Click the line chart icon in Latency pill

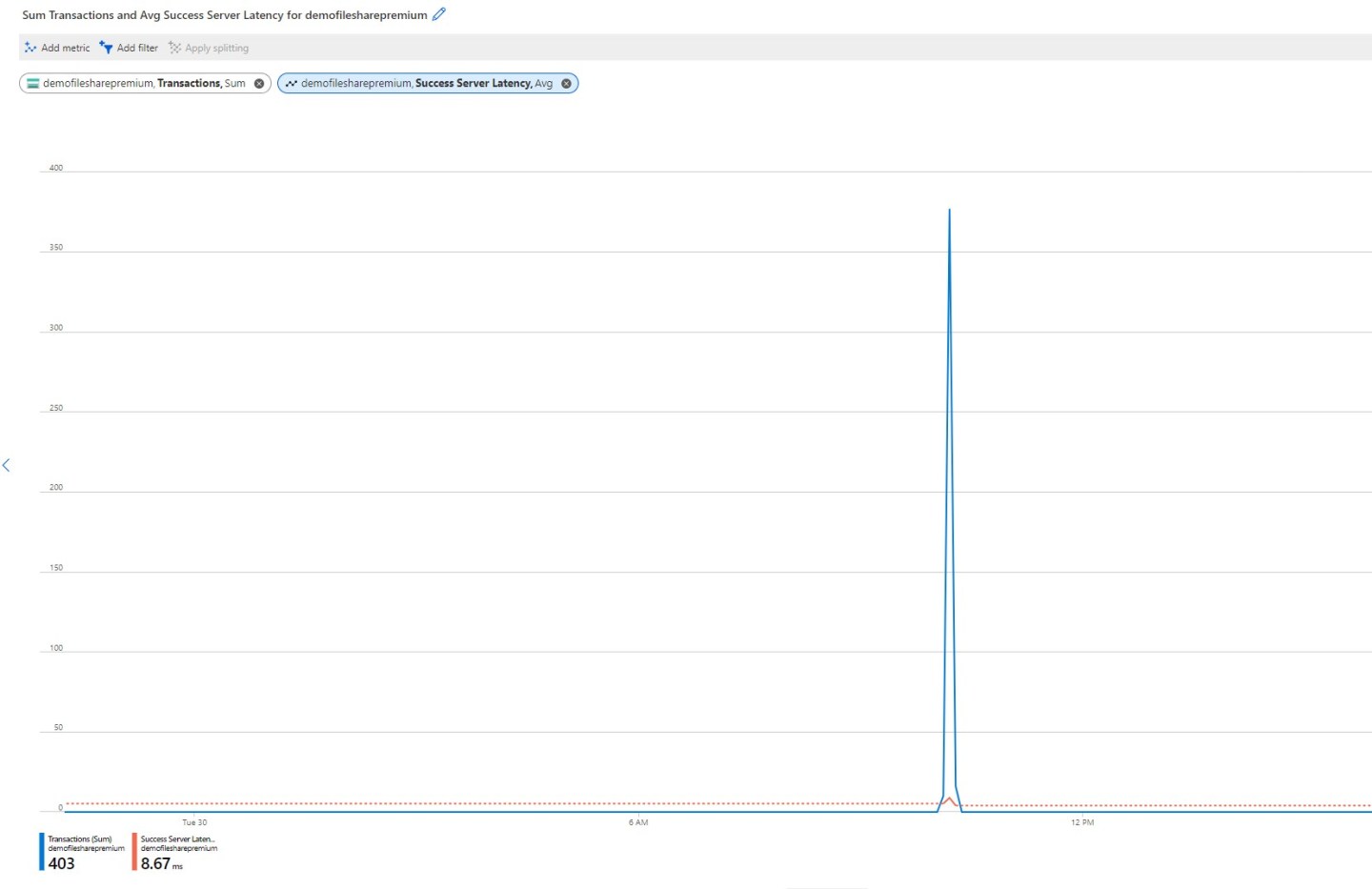click(291, 84)
